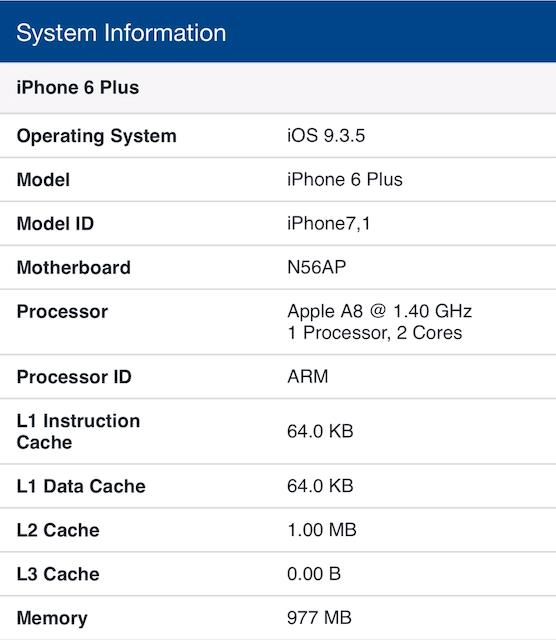The image size is (556, 640).
Task: Tap the L1 Data Cache 64.0 KB value
Action: coord(320,486)
